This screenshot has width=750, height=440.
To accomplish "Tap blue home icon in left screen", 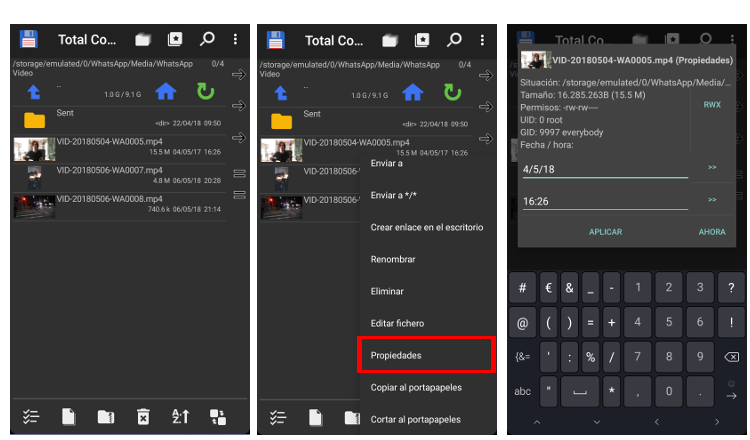I will click(165, 91).
